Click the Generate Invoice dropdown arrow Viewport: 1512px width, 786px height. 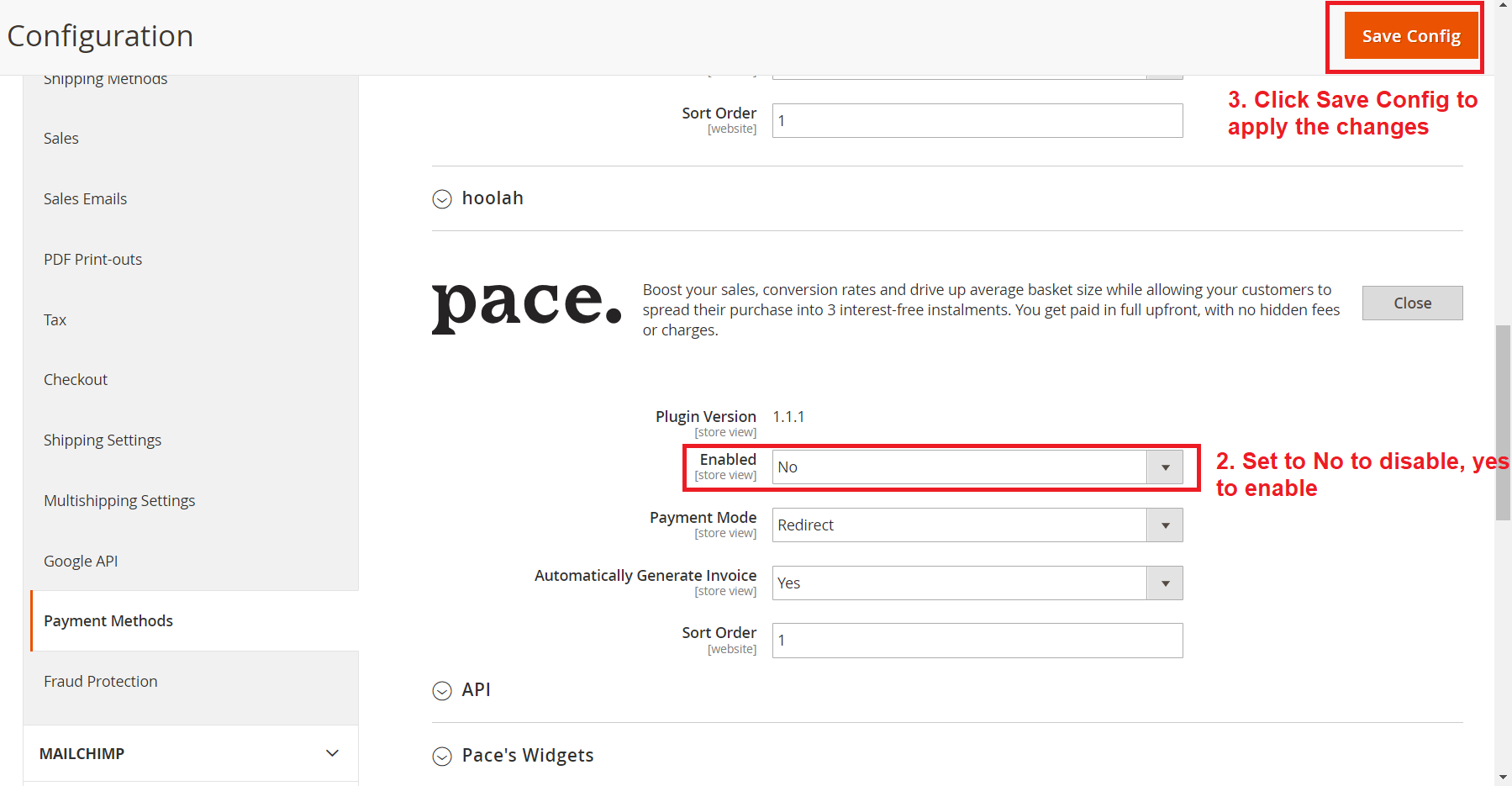pyautogui.click(x=1165, y=583)
